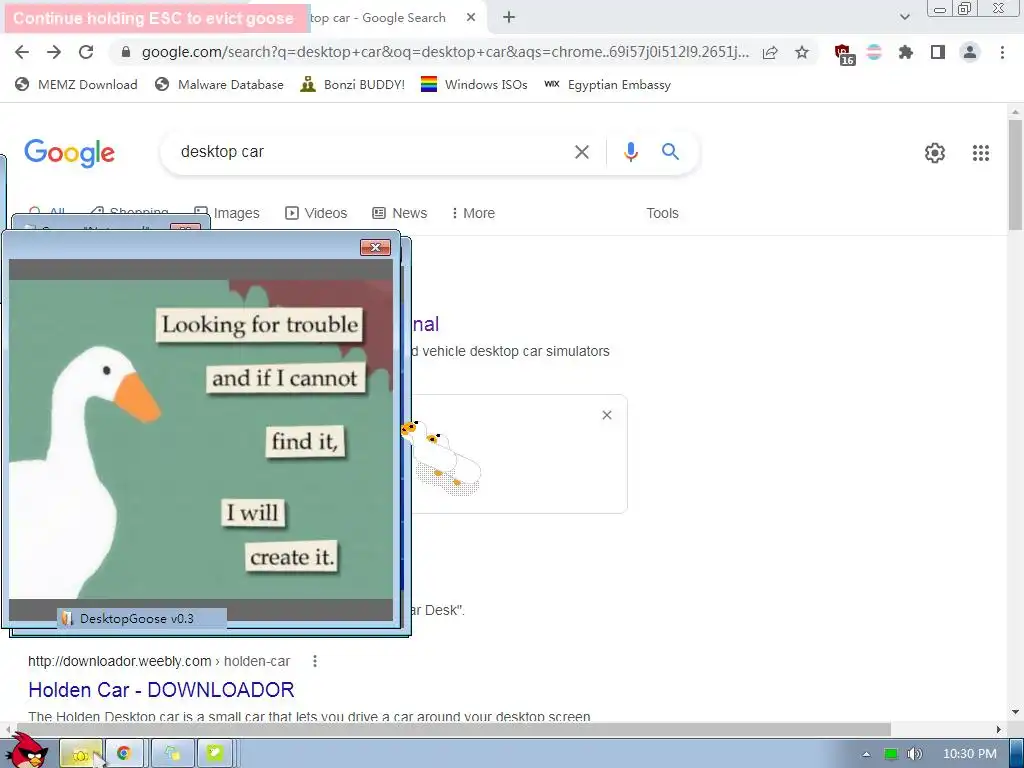Open Malware Database bookmark
Viewport: 1024px width, 768px height.
[x=219, y=84]
